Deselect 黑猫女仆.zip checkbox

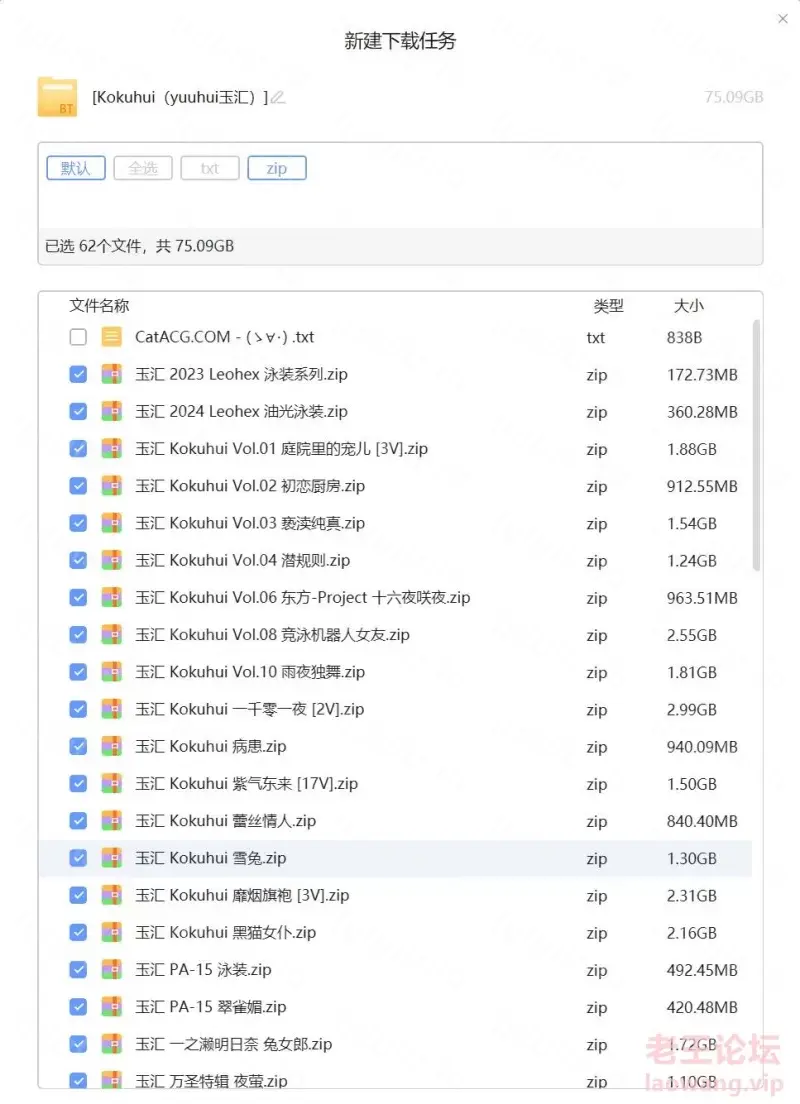click(78, 932)
